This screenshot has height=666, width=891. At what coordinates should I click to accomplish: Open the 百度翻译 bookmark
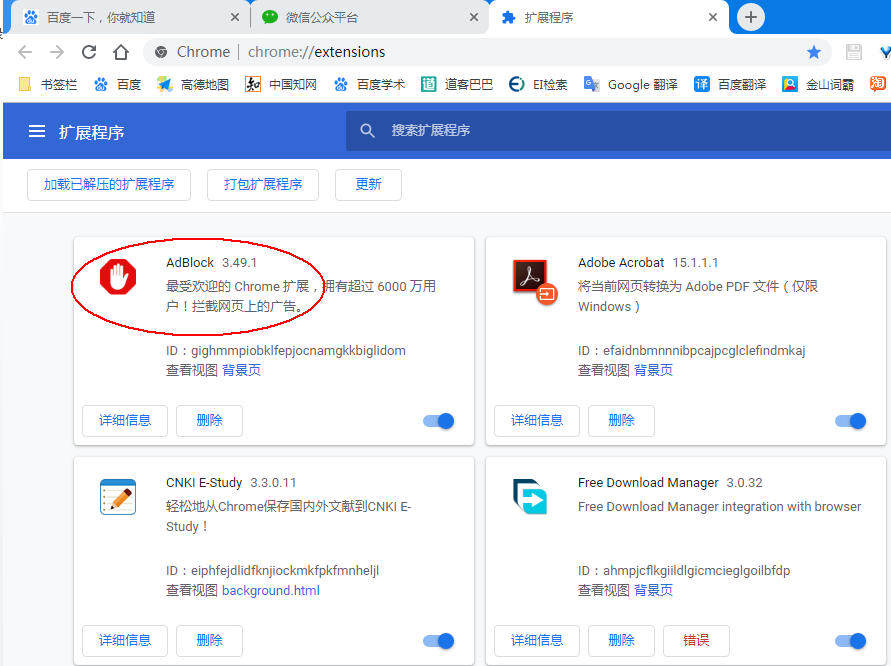[730, 85]
